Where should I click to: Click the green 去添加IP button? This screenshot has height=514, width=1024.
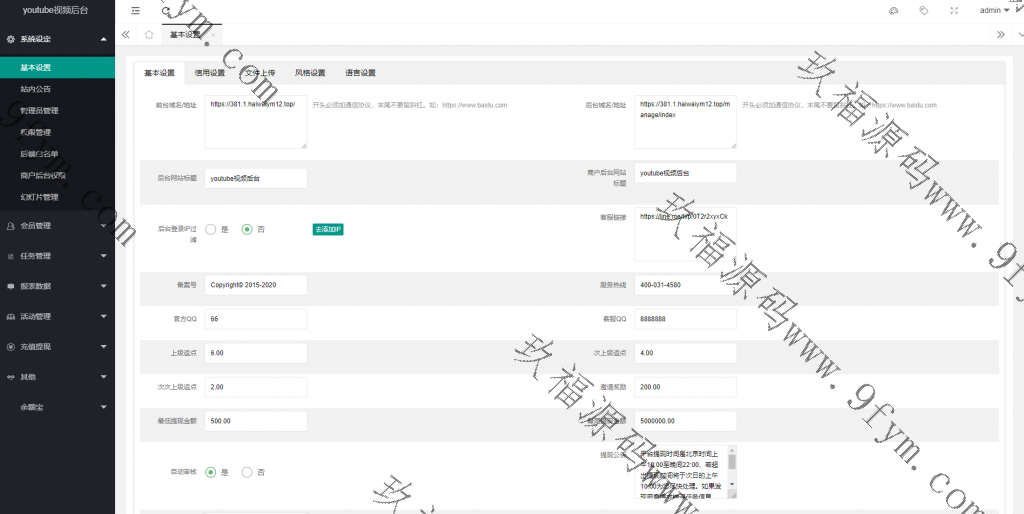328,229
